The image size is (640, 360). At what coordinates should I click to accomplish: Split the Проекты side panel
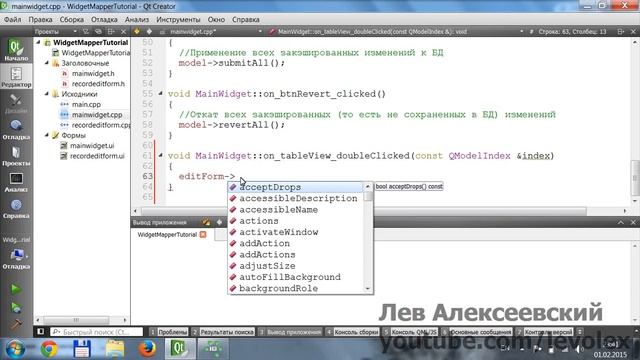pyautogui.click(x=111, y=31)
